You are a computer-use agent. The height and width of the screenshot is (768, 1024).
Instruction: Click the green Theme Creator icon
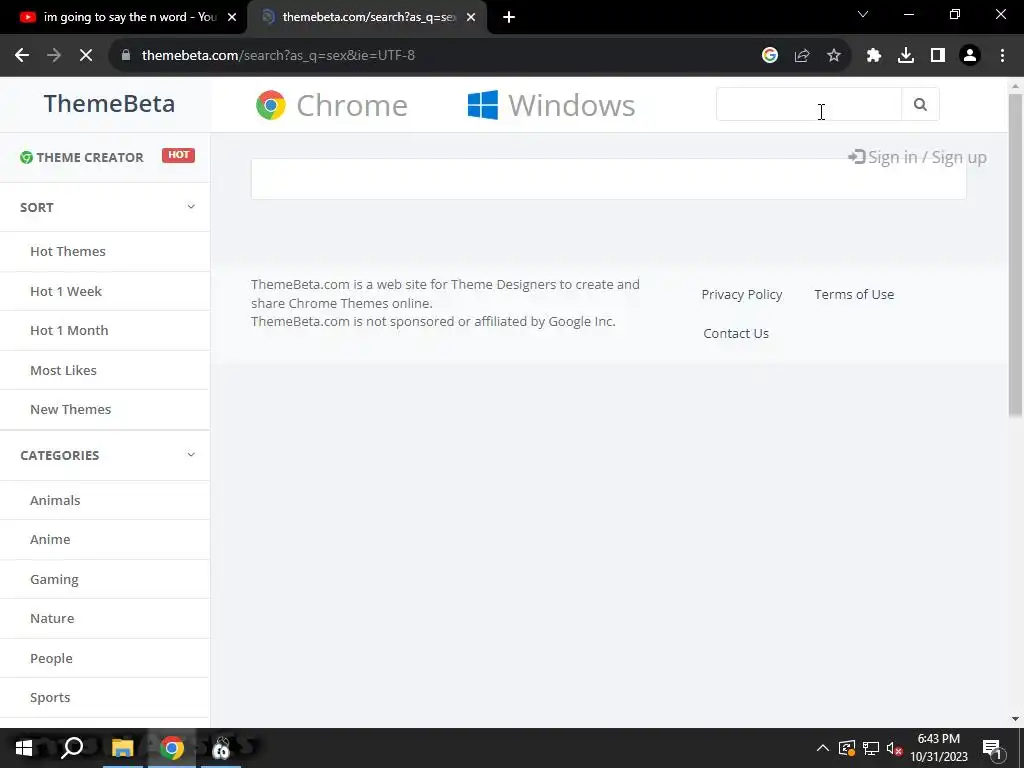tap(26, 157)
